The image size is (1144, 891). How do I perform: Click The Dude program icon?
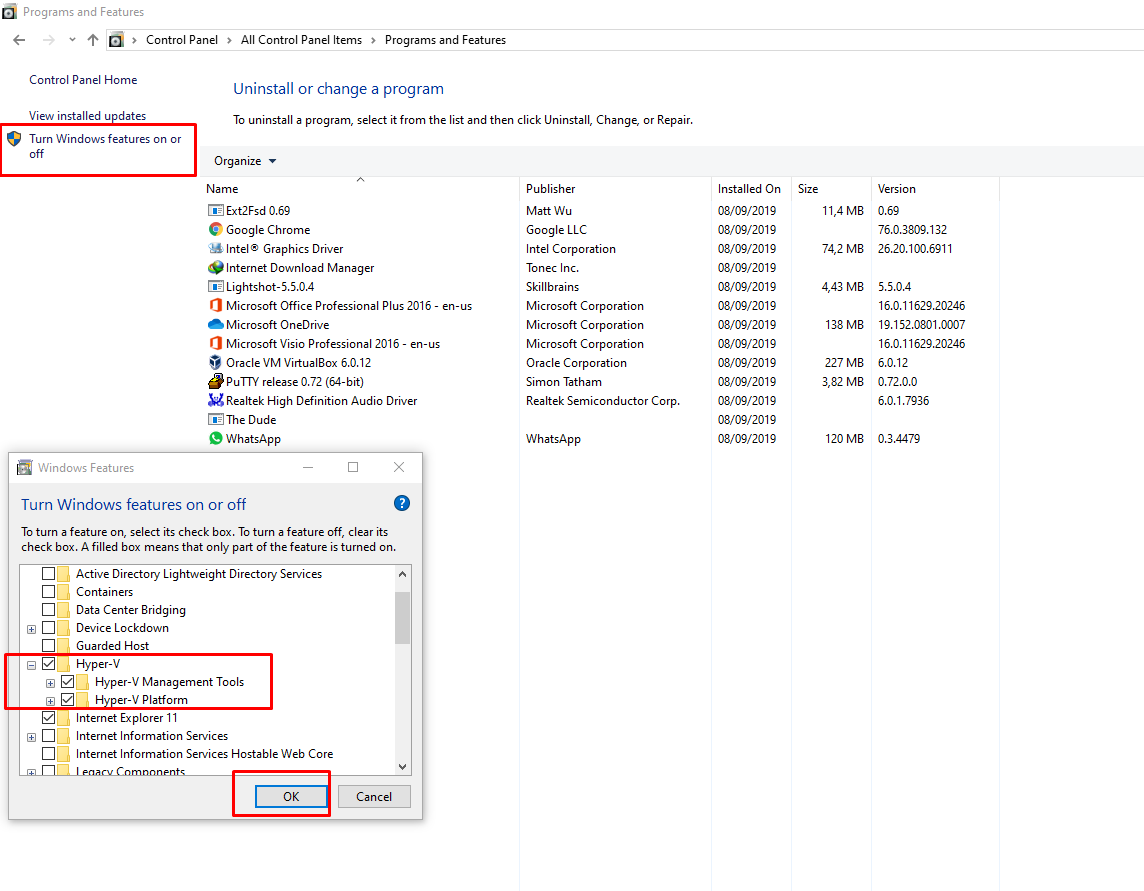(215, 419)
